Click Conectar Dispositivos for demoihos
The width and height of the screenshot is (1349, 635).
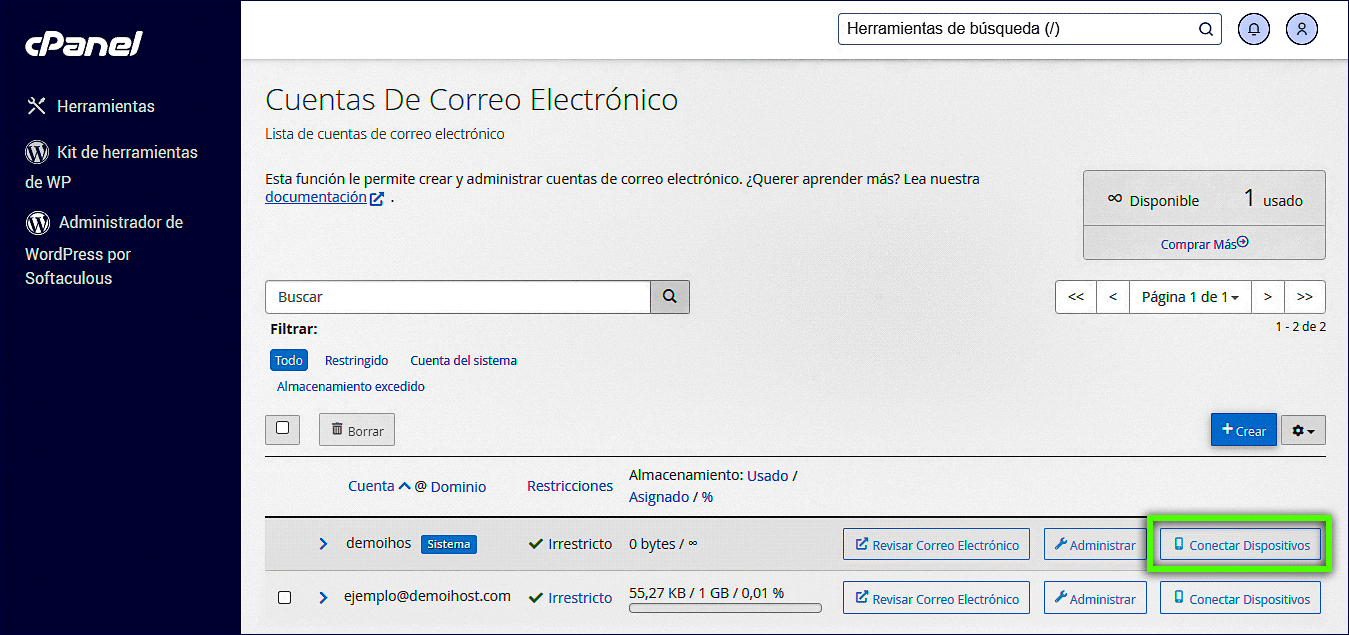click(1240, 545)
